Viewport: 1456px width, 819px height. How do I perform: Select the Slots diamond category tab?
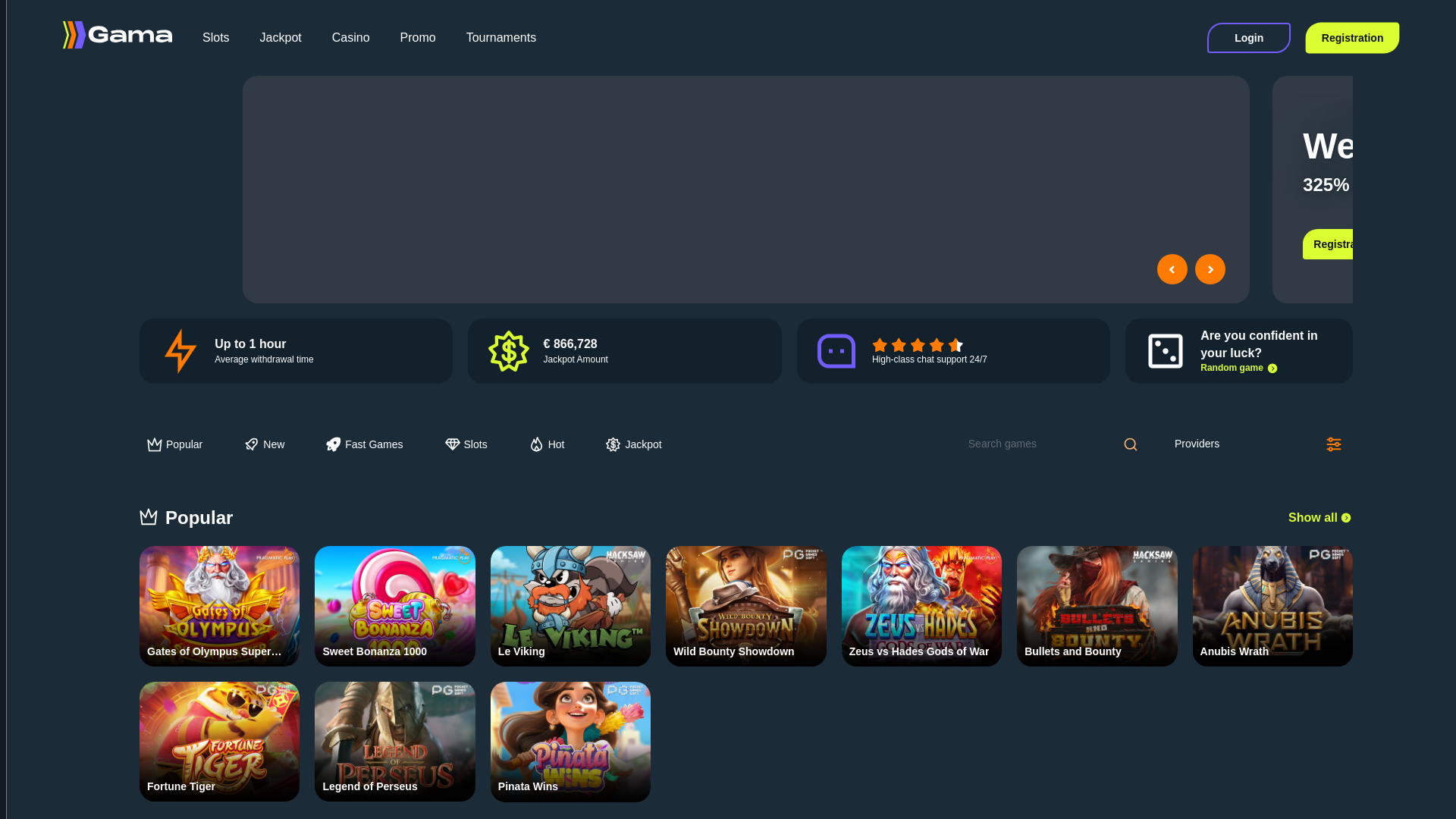(x=466, y=444)
